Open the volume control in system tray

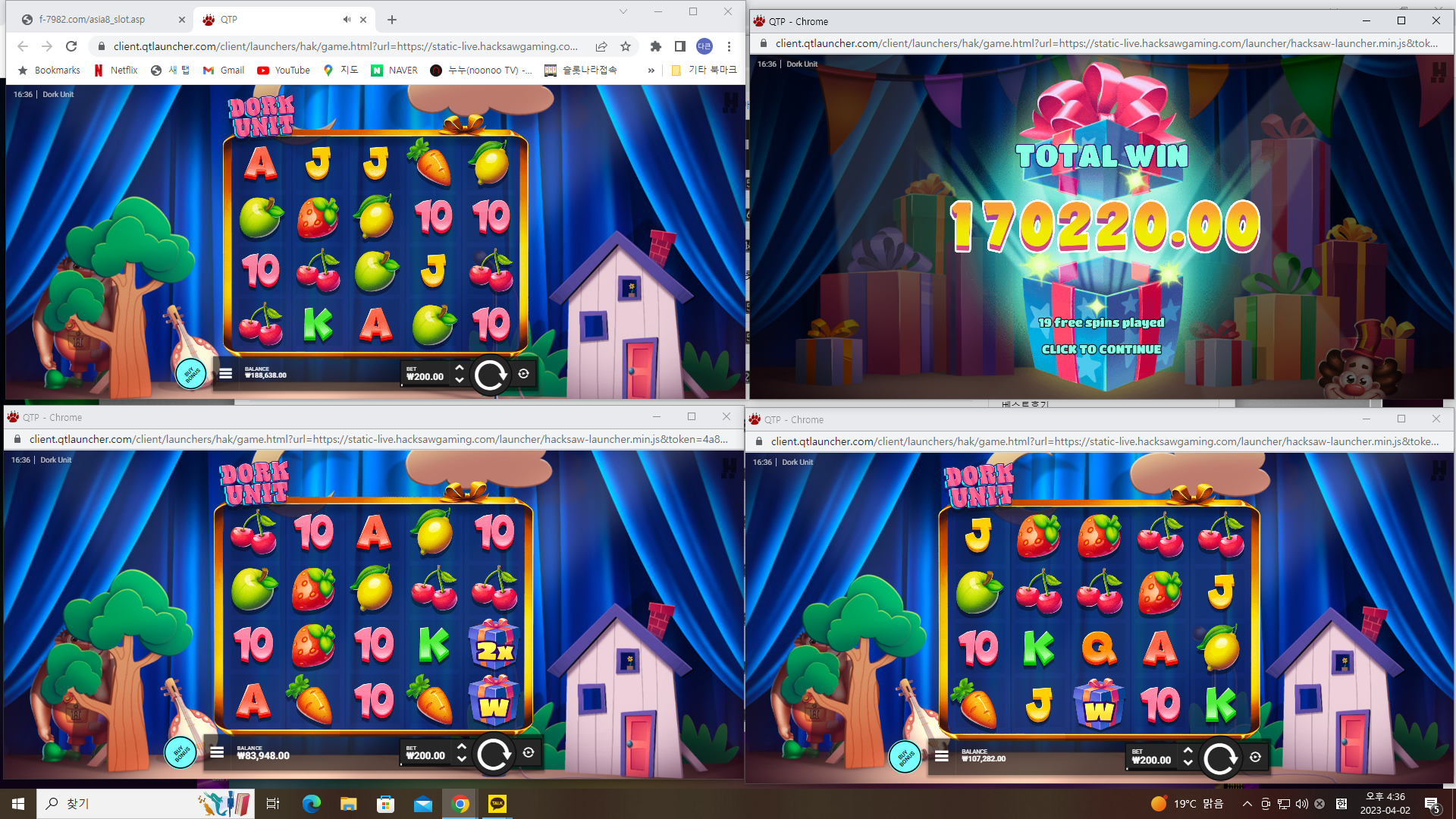tap(1302, 804)
